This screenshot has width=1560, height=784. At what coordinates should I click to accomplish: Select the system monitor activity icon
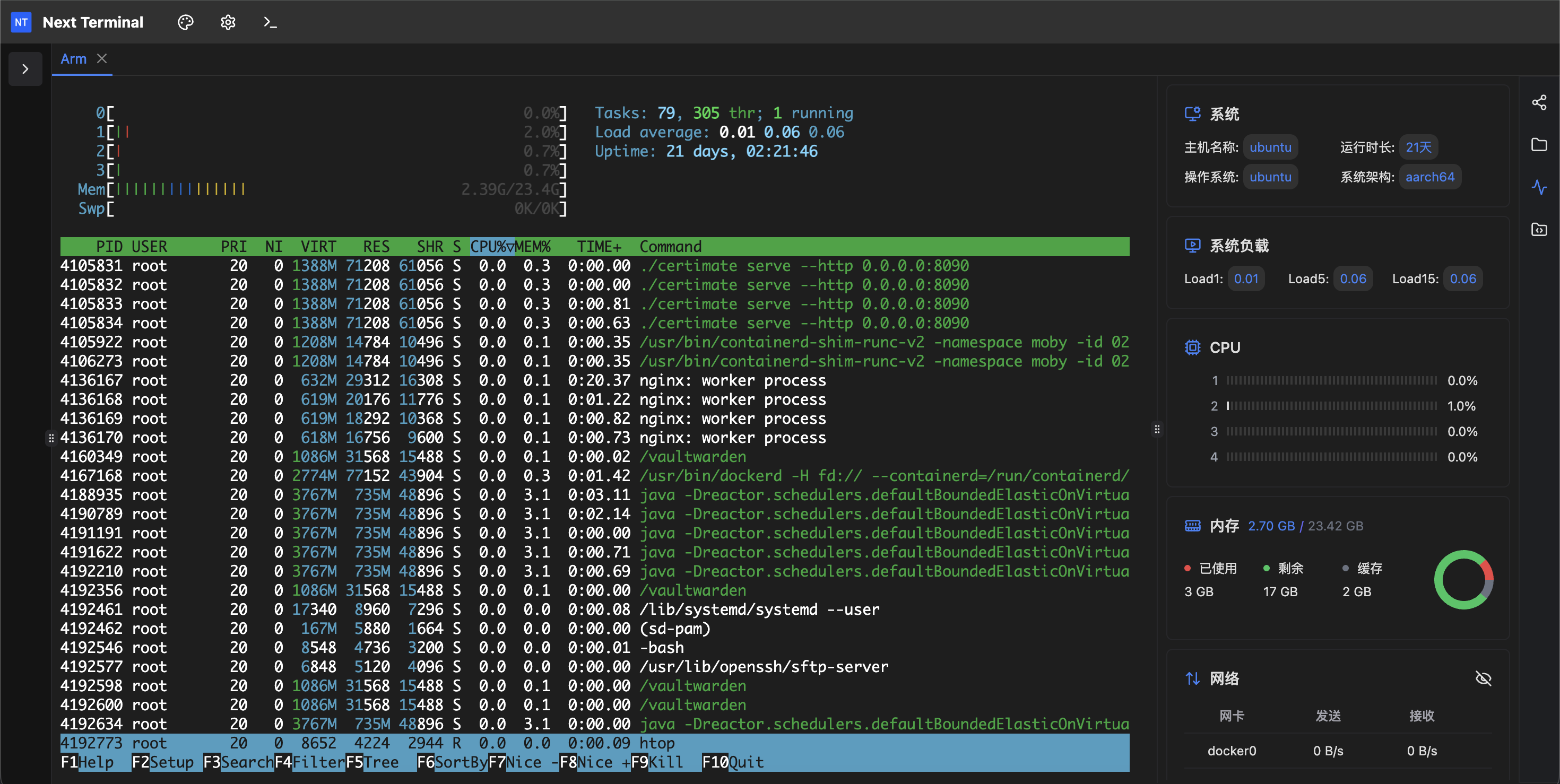coord(1539,187)
